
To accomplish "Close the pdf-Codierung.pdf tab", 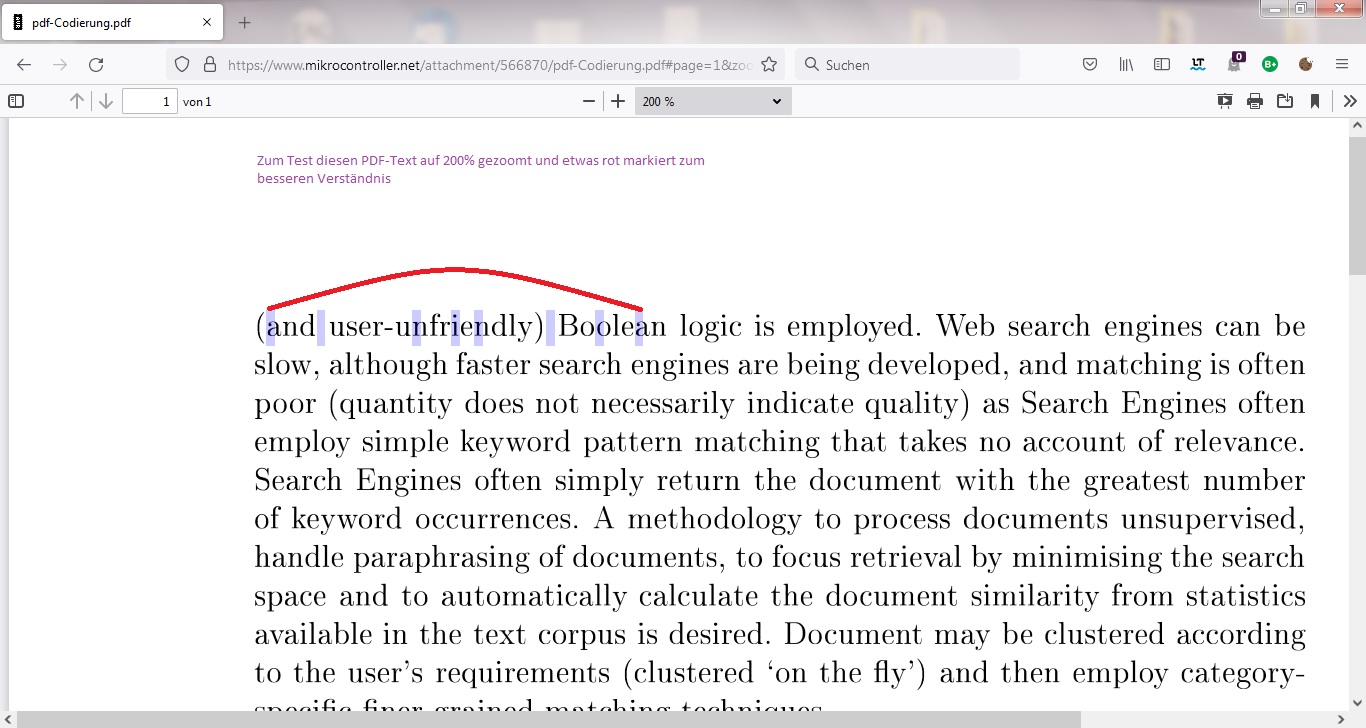I will [206, 22].
